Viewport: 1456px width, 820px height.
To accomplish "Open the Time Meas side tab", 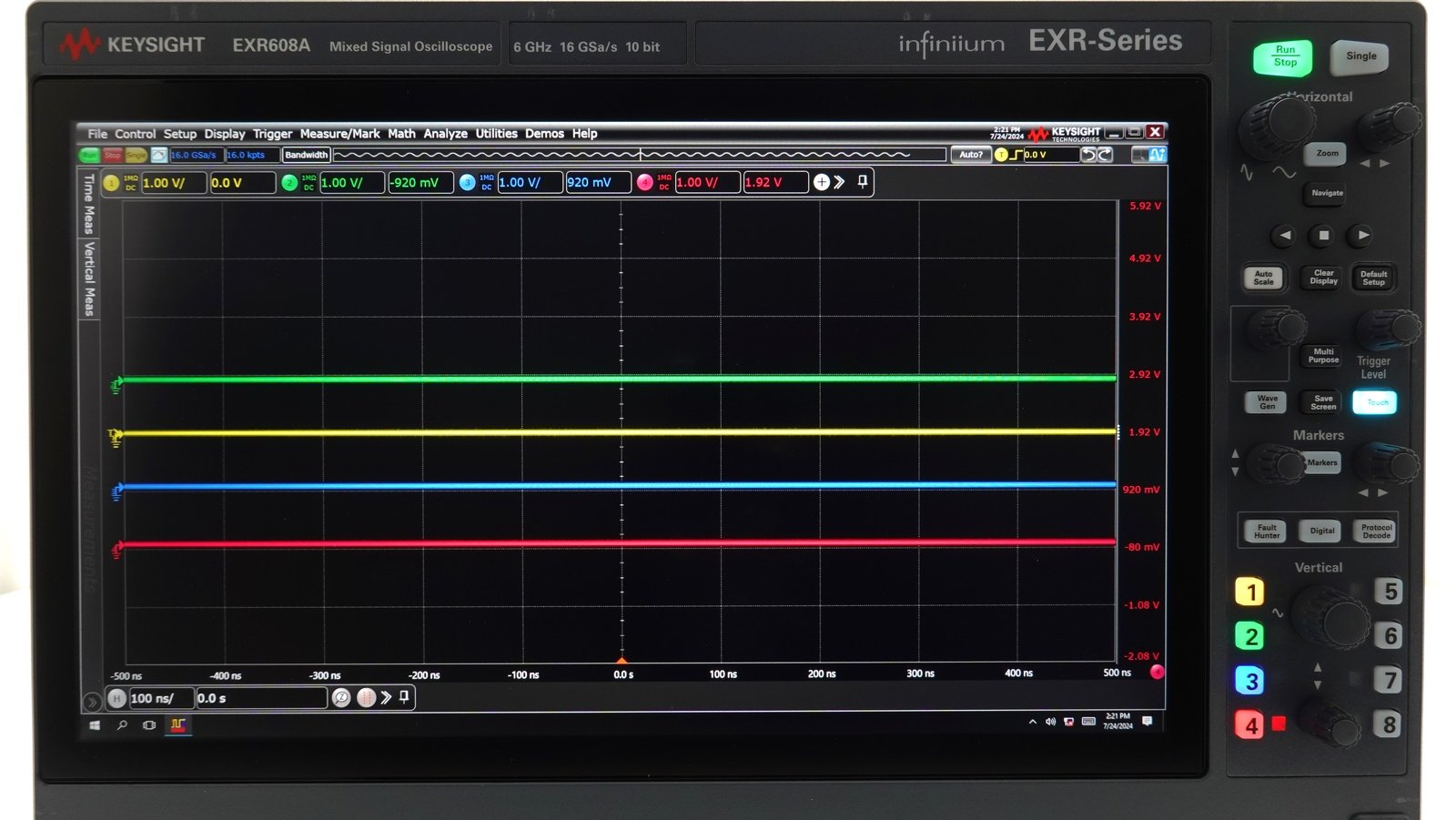I will (x=88, y=203).
